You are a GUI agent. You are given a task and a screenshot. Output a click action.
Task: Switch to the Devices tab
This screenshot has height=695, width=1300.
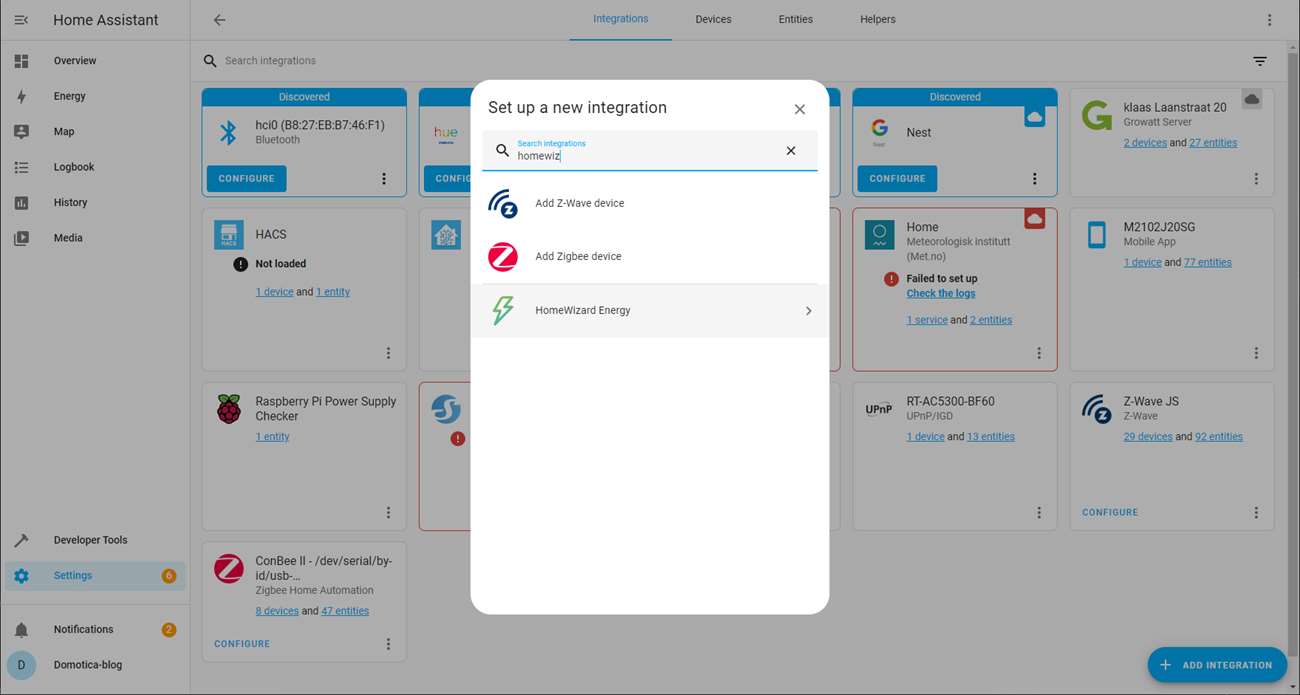[x=713, y=20]
